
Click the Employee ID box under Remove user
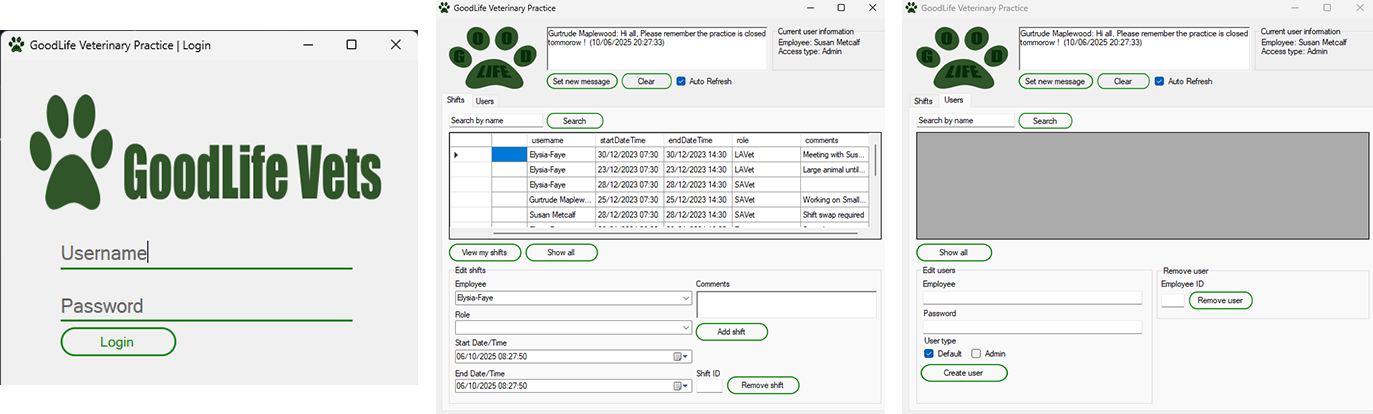point(1172,300)
